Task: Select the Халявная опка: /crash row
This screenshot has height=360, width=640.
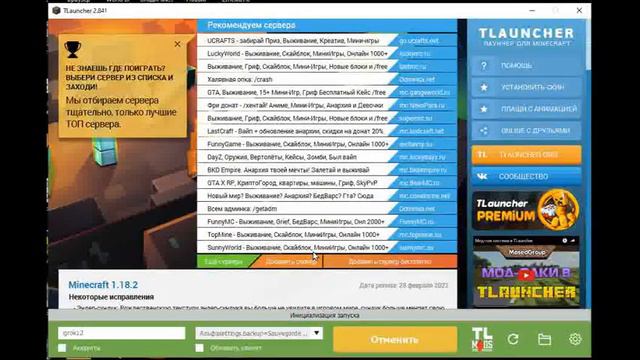Action: pos(327,79)
